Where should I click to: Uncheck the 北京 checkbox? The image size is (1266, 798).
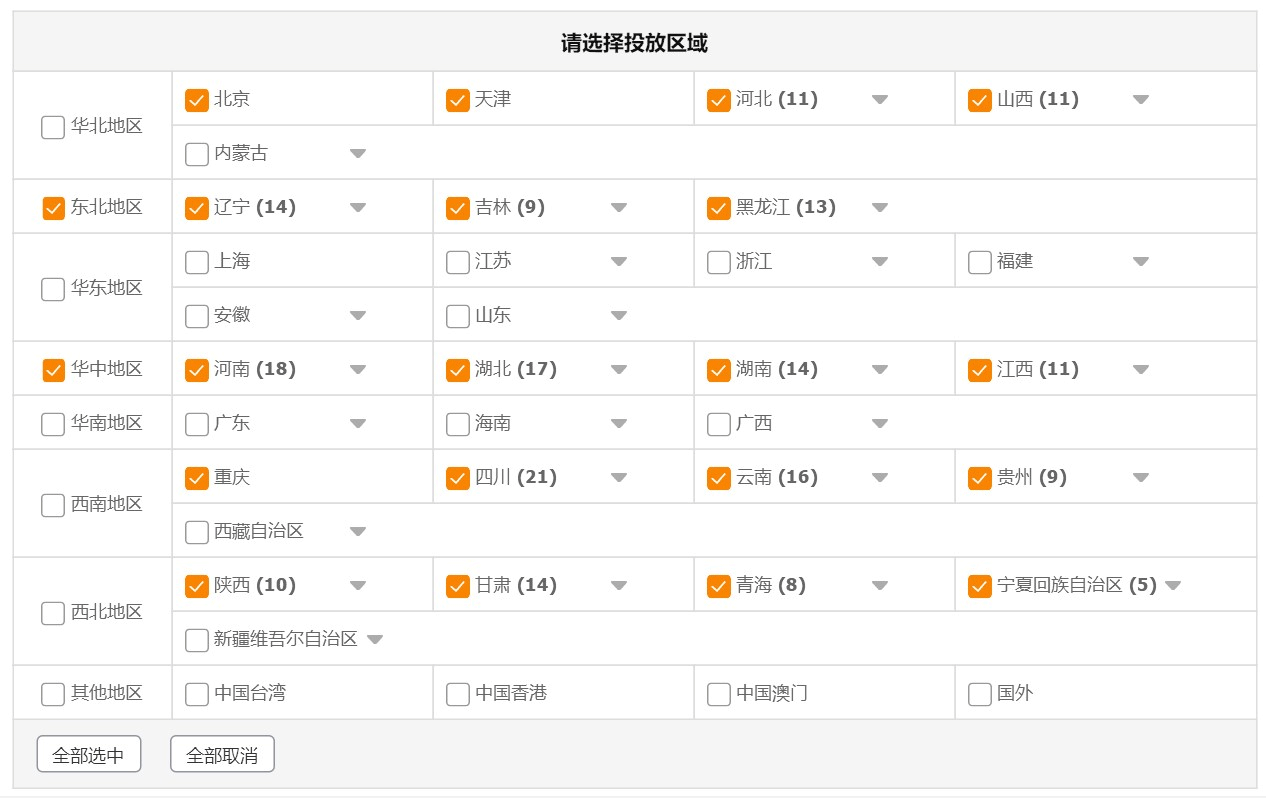tap(197, 100)
